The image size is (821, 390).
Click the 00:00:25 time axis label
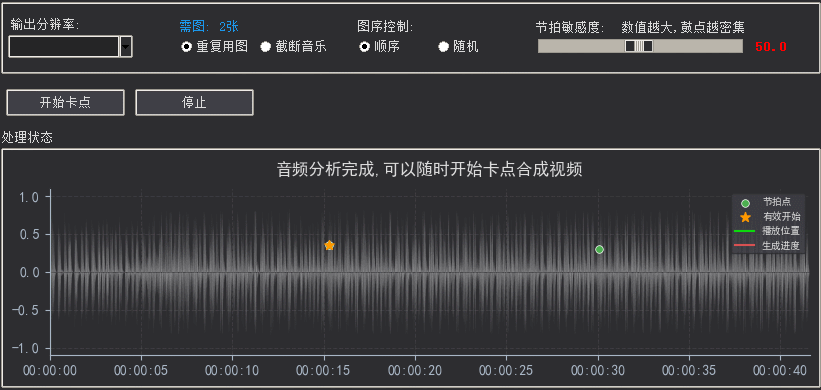pos(506,371)
